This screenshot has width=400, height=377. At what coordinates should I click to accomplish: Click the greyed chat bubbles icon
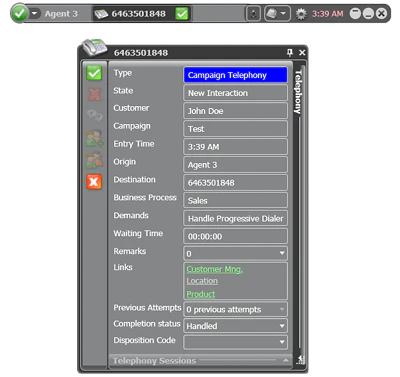[94, 116]
